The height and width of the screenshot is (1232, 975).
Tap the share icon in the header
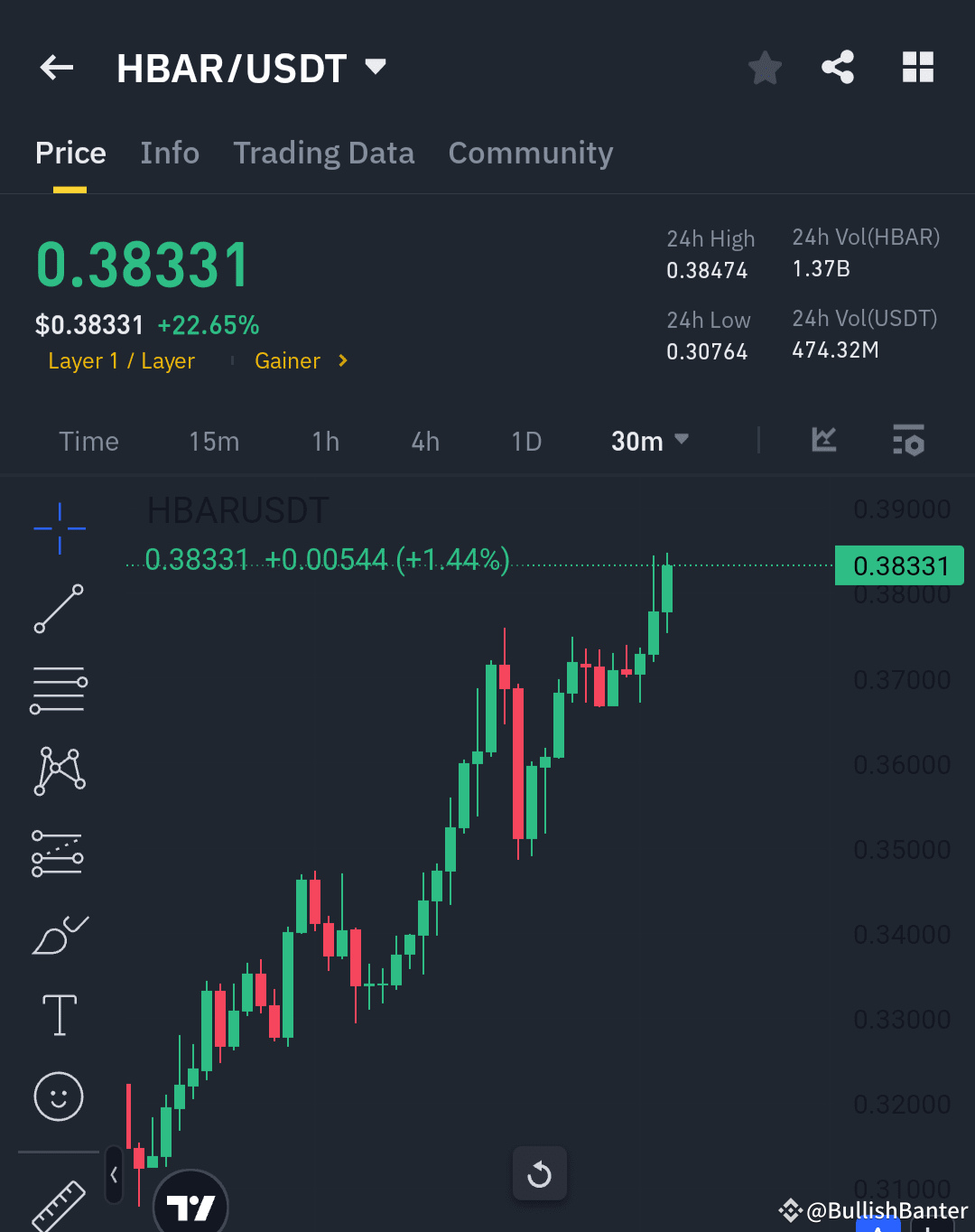(x=838, y=65)
